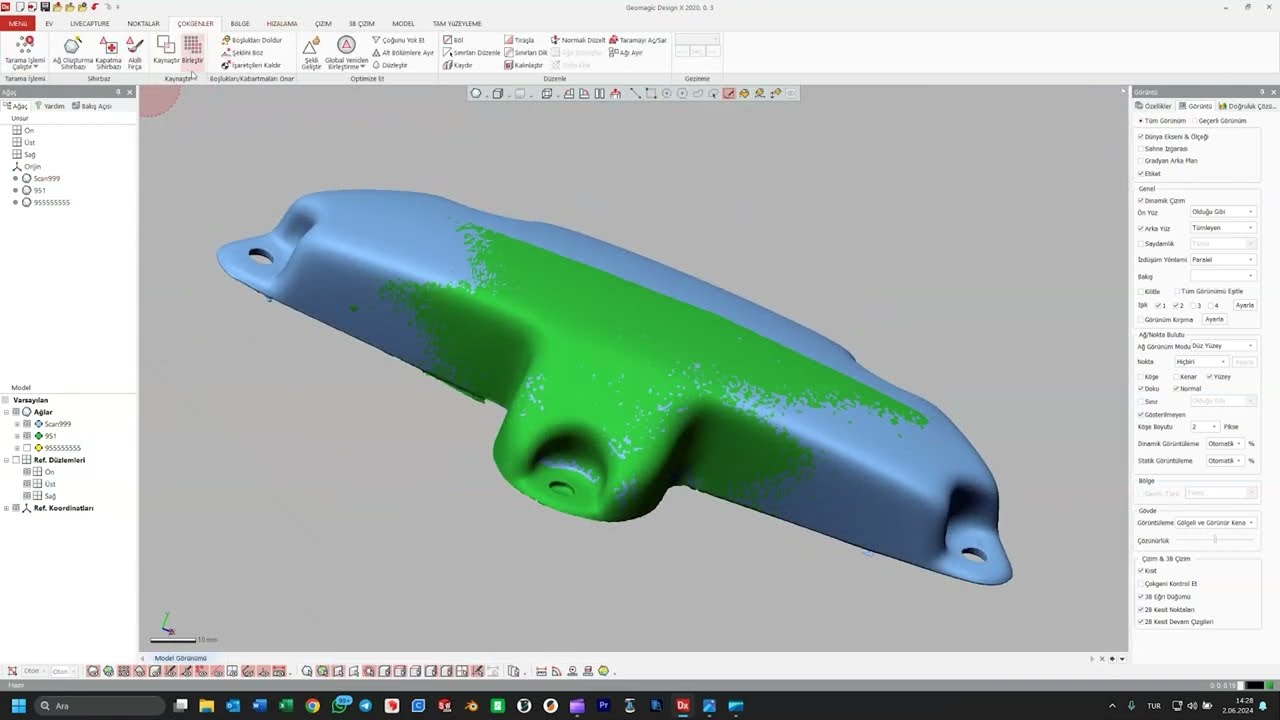Click Görünüm Kırpma Ayarla button

(1214, 319)
